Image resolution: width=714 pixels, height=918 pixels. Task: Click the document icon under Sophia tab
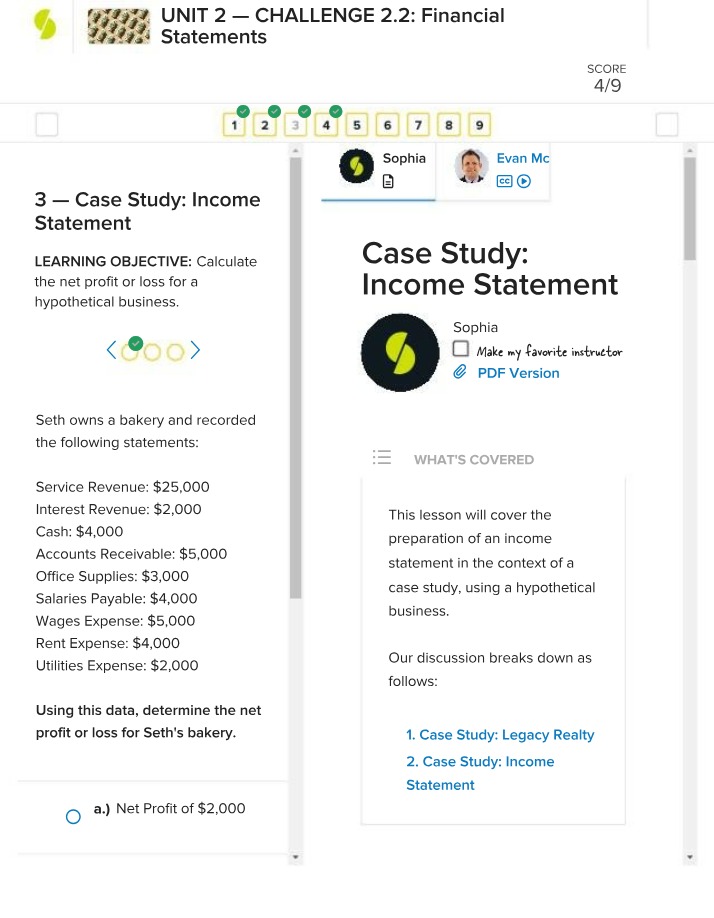388,181
